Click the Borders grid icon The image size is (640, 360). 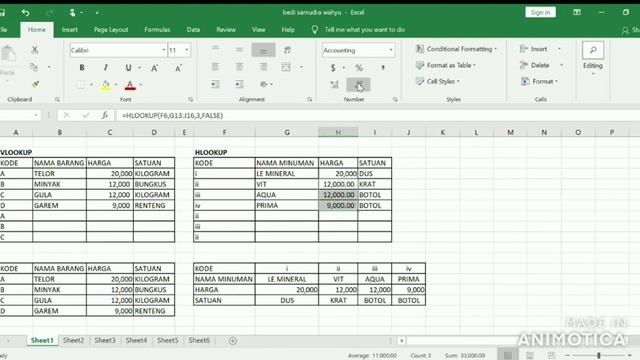coord(80,84)
